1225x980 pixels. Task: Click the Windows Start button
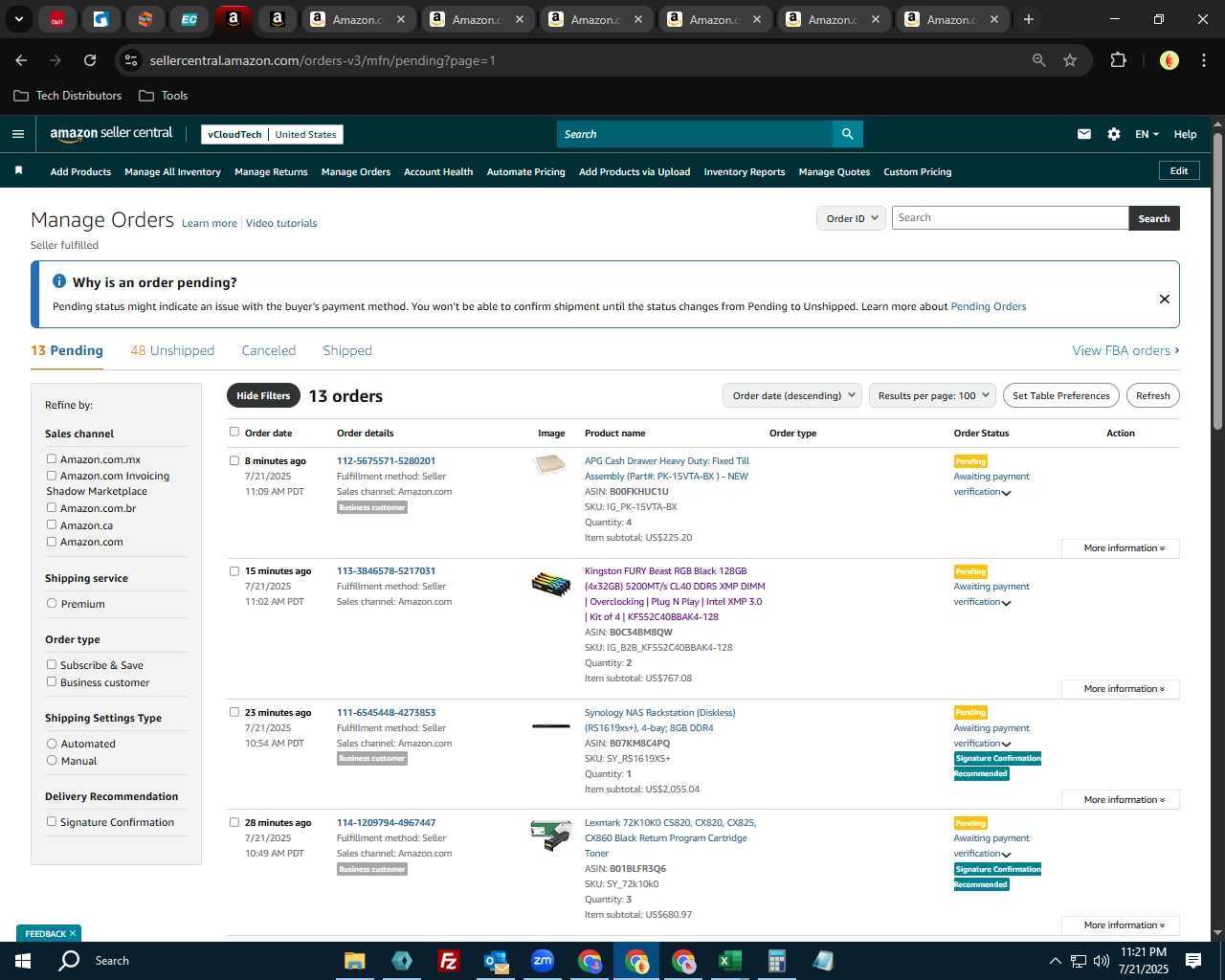23,961
